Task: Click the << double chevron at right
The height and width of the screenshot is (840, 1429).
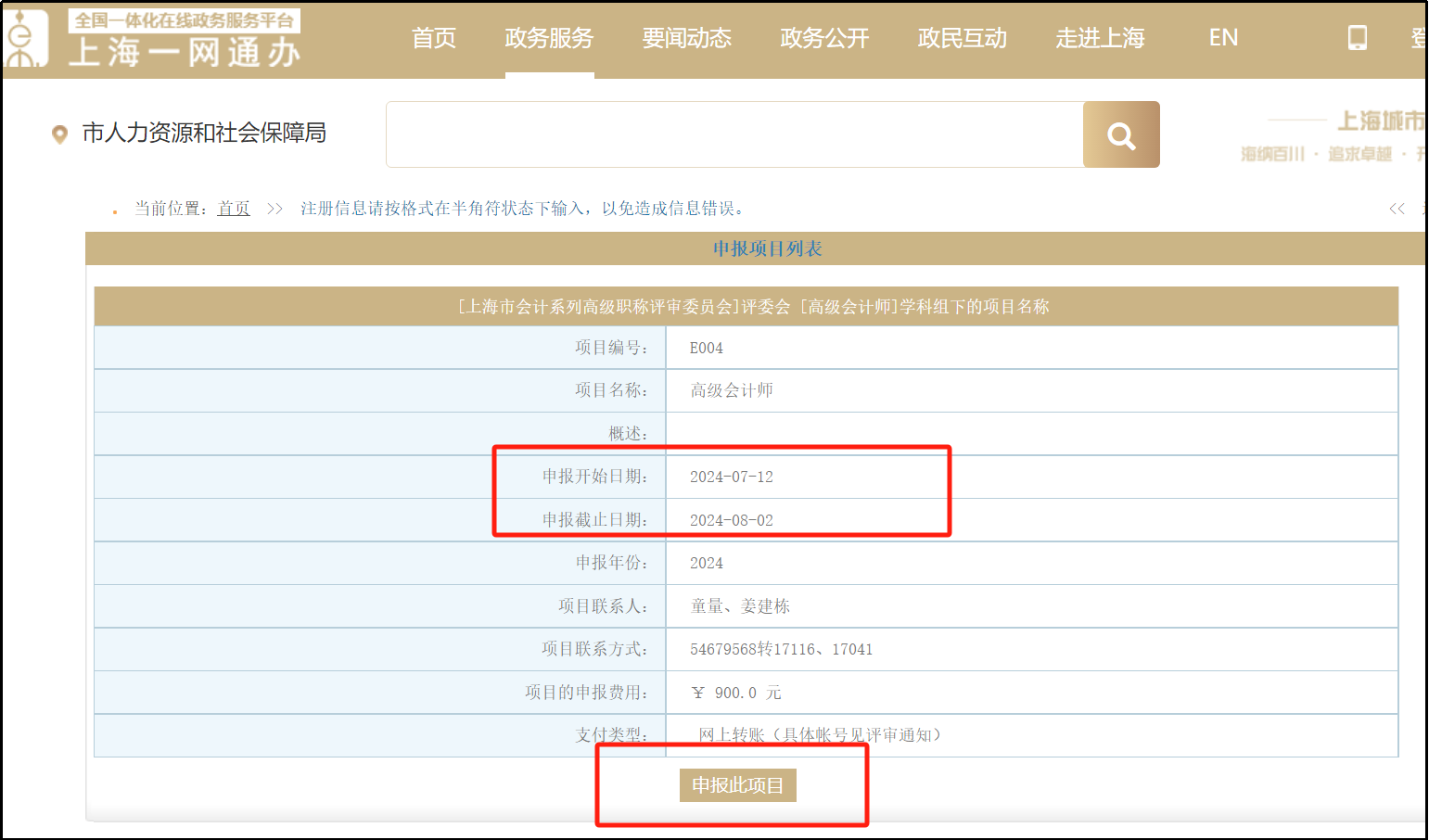Action: tap(1397, 209)
